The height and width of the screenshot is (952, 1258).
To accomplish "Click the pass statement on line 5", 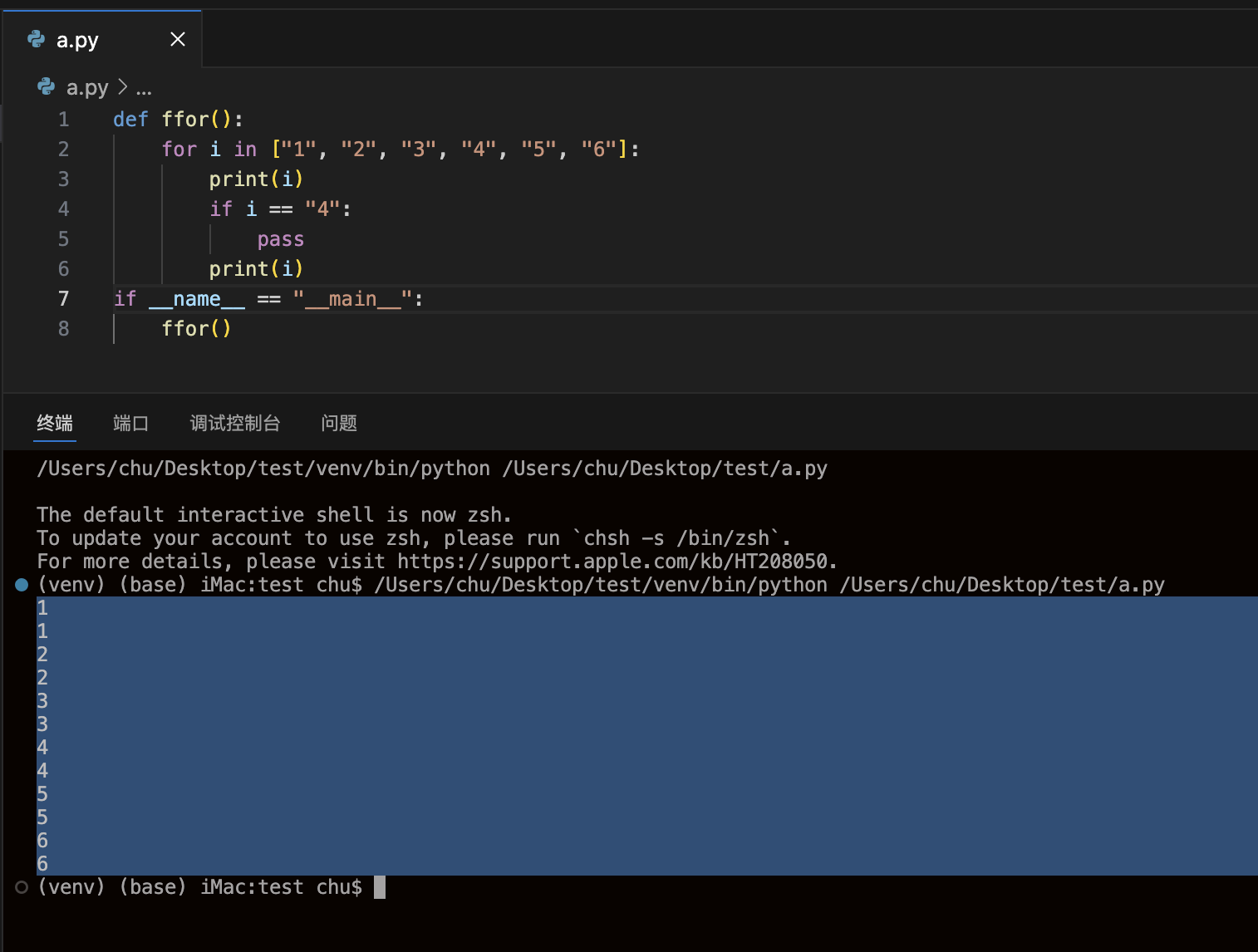I will pos(280,239).
